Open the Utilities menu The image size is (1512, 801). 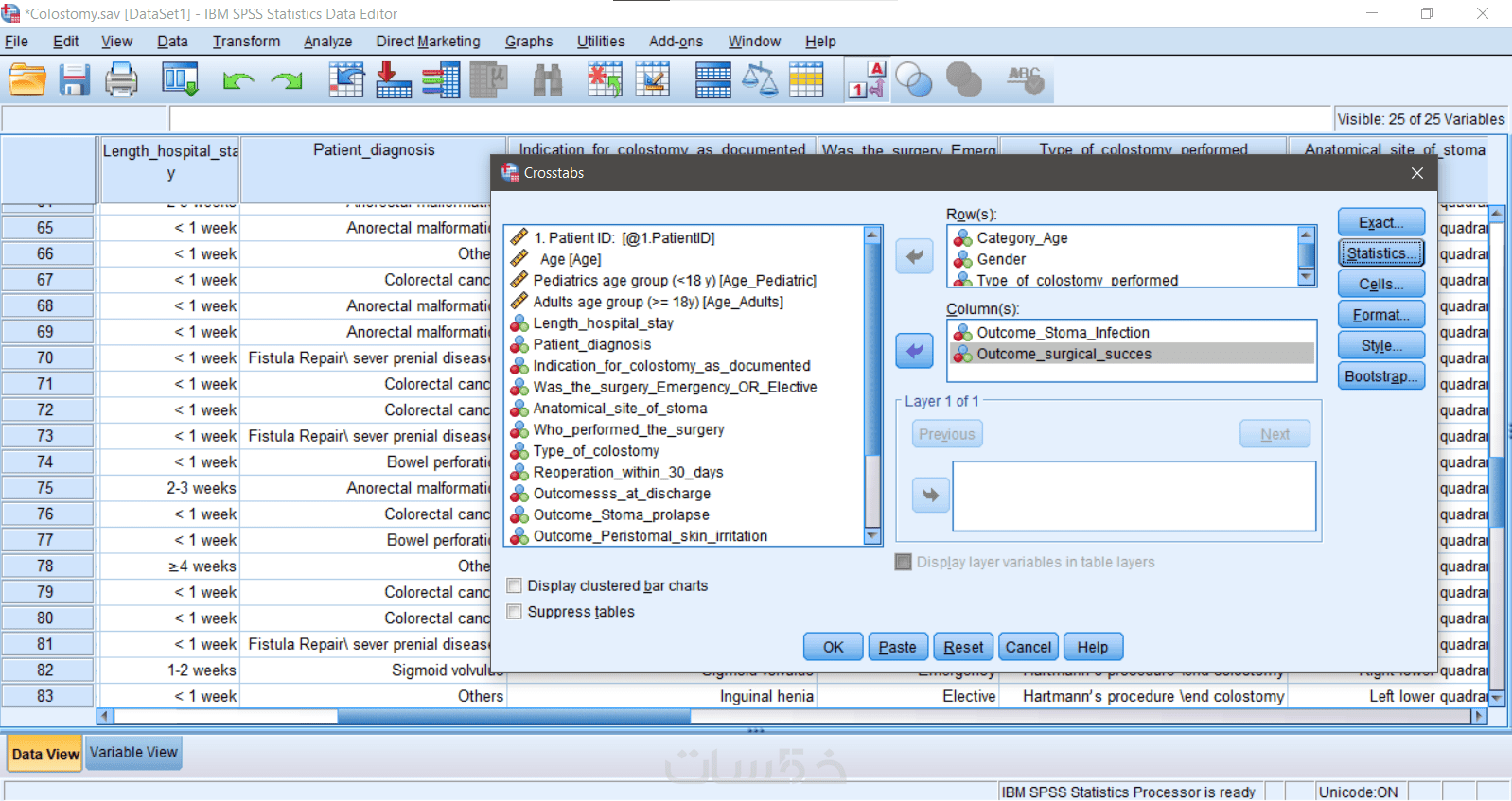(601, 42)
